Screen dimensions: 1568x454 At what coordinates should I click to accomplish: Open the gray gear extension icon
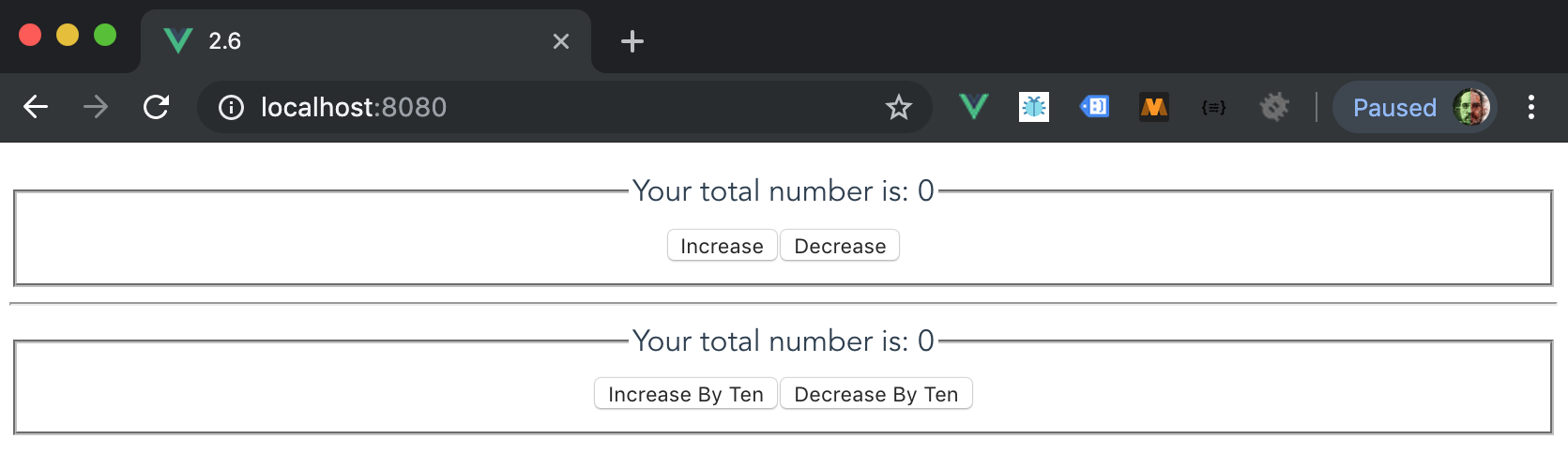coord(1274,107)
